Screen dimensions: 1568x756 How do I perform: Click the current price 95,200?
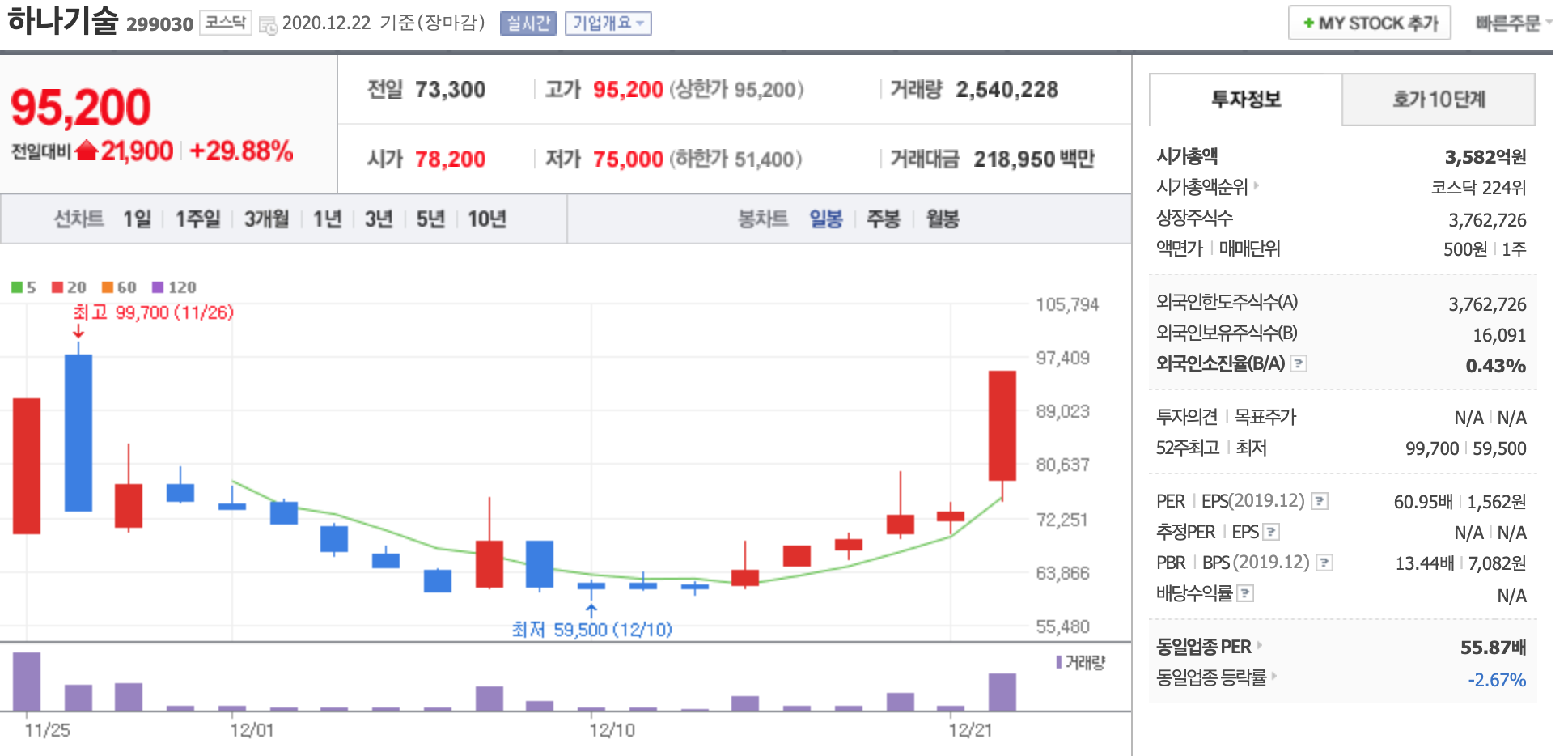(81, 107)
